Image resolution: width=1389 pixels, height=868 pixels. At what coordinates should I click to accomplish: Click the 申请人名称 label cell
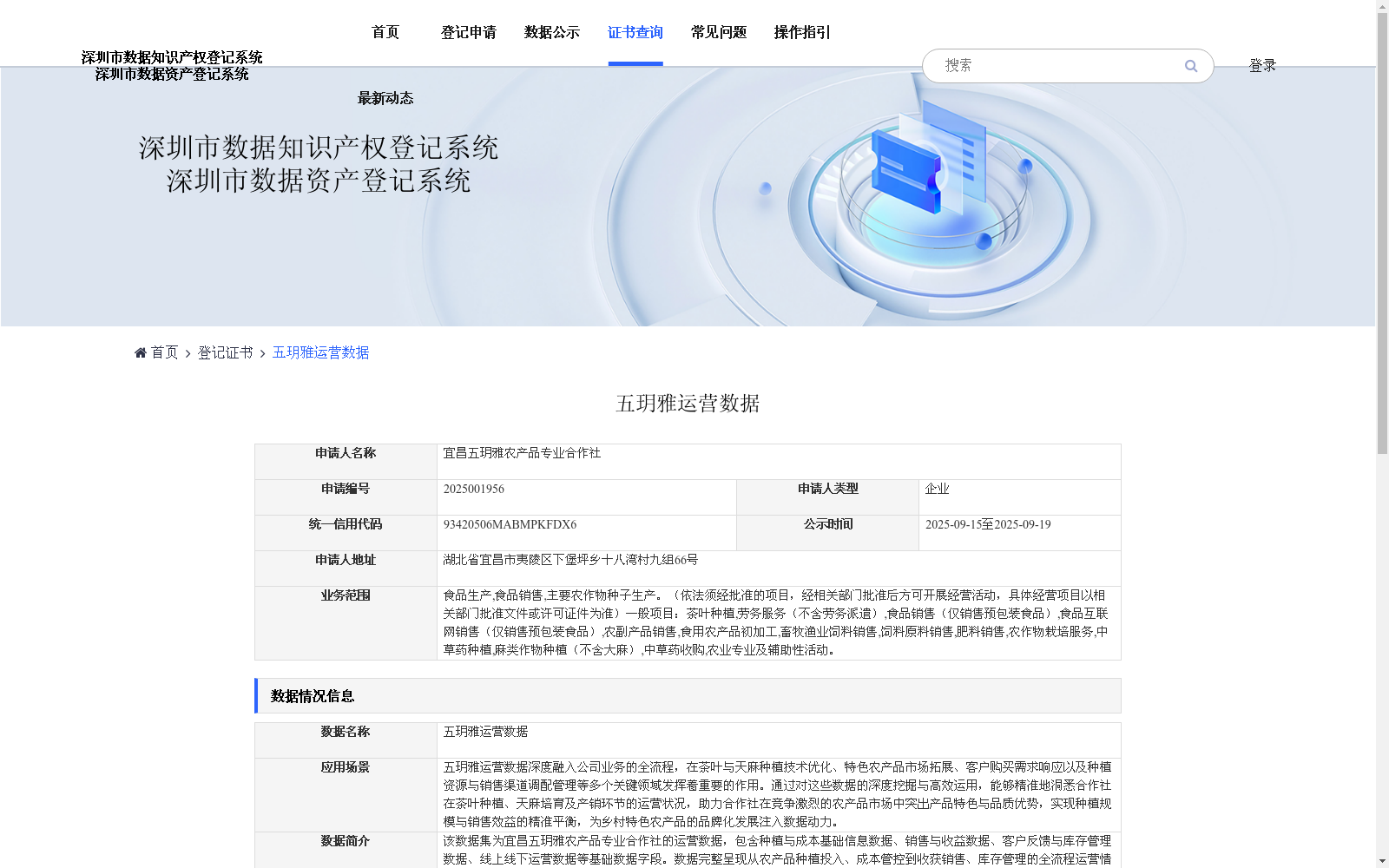(346, 462)
